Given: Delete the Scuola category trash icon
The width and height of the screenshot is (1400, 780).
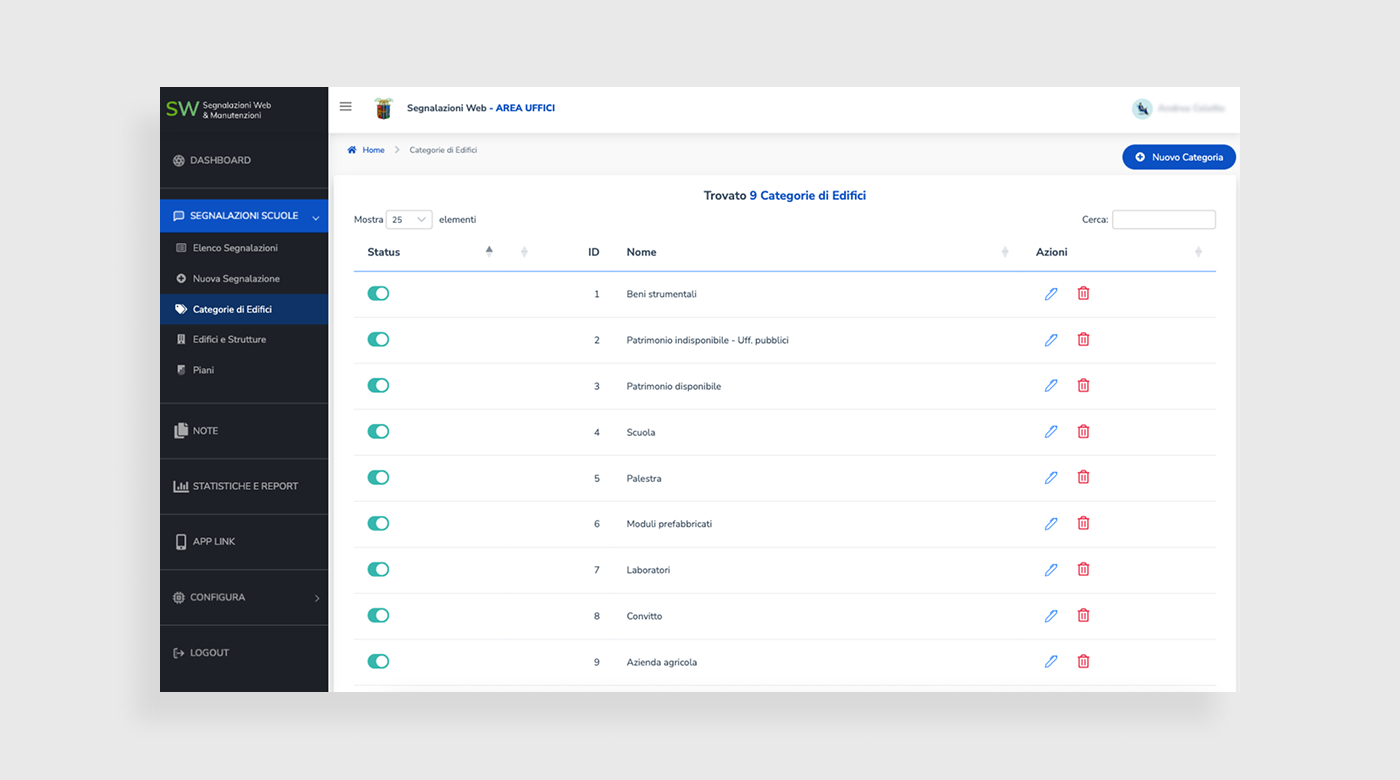Looking at the screenshot, I should (1083, 432).
